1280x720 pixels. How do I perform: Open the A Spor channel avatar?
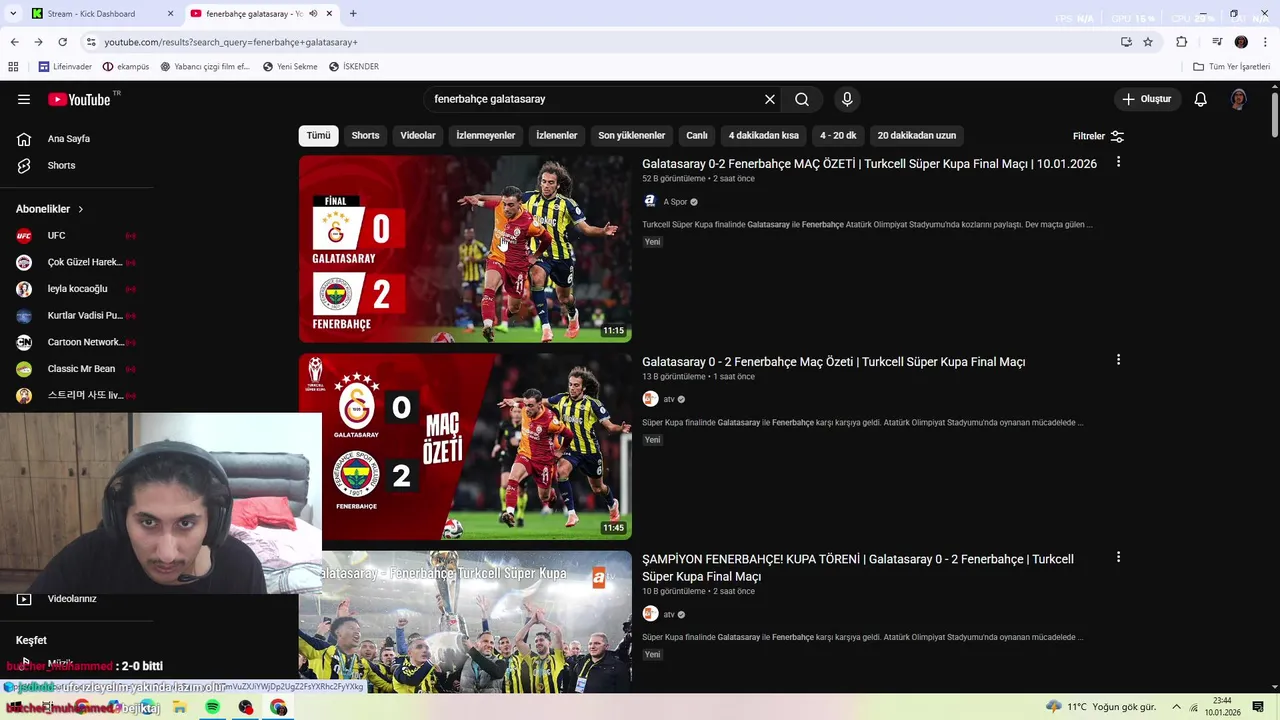[650, 202]
